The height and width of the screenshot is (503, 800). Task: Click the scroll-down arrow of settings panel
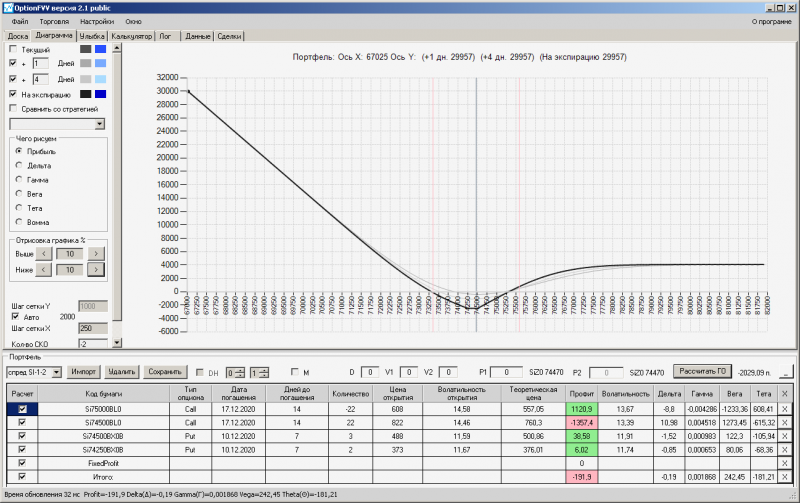(117, 343)
